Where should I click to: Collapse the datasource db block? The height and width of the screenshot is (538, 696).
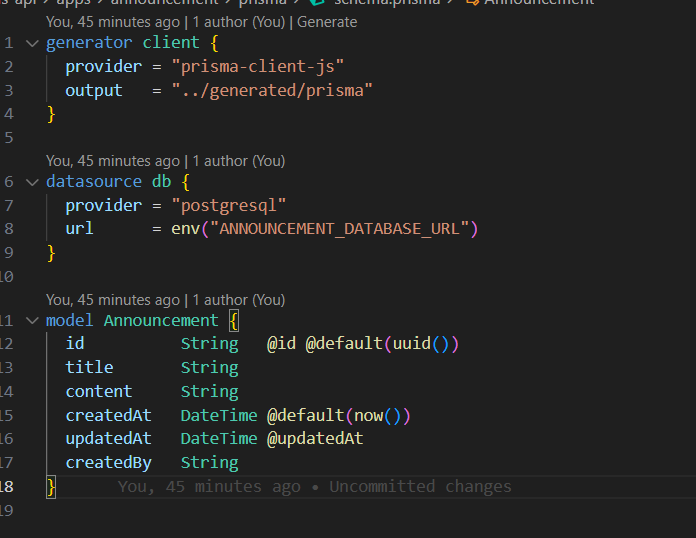pyautogui.click(x=32, y=182)
